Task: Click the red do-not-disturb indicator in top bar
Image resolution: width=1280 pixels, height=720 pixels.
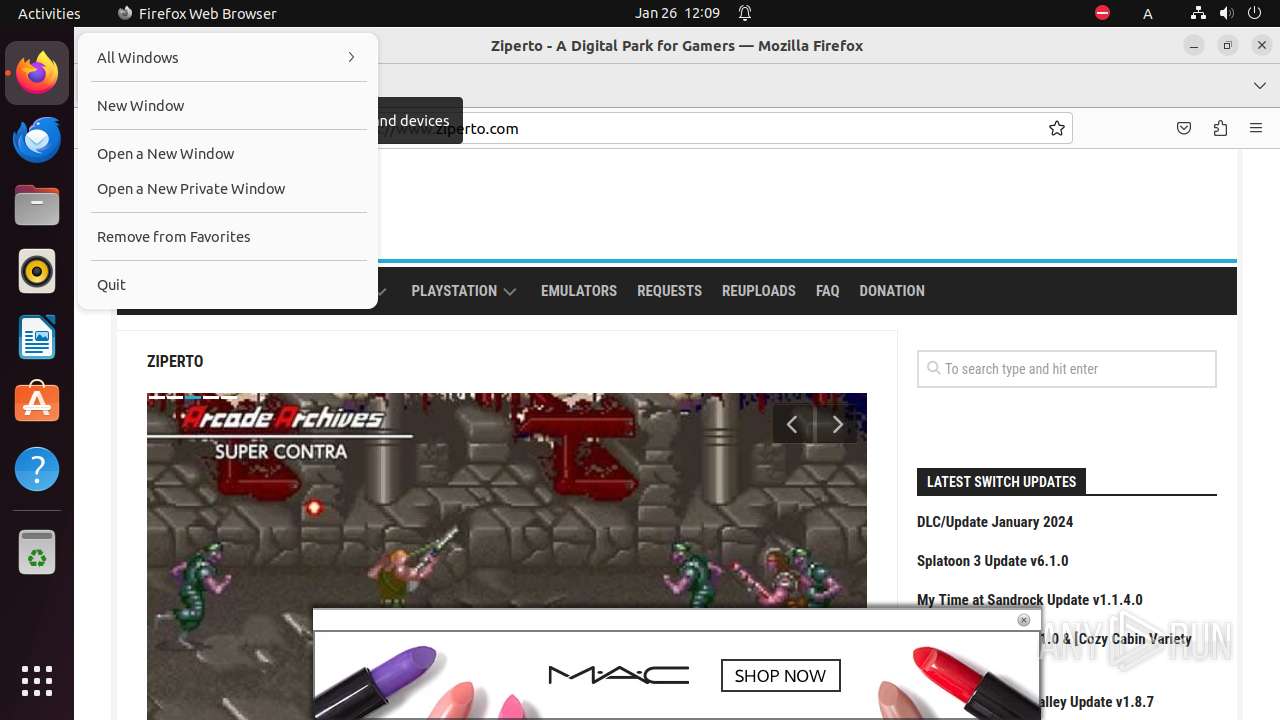Action: pos(1102,13)
